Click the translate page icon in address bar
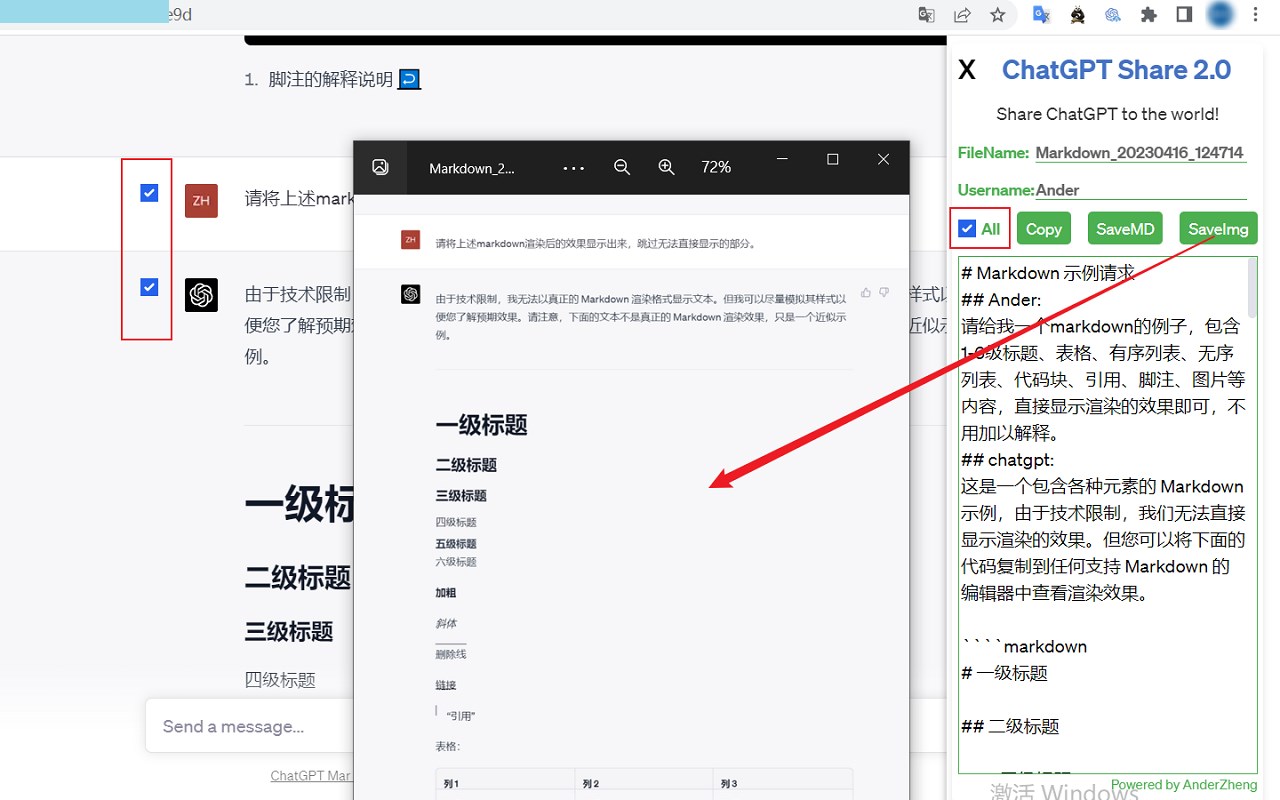Screen dimensions: 1280x800 [x=927, y=15]
